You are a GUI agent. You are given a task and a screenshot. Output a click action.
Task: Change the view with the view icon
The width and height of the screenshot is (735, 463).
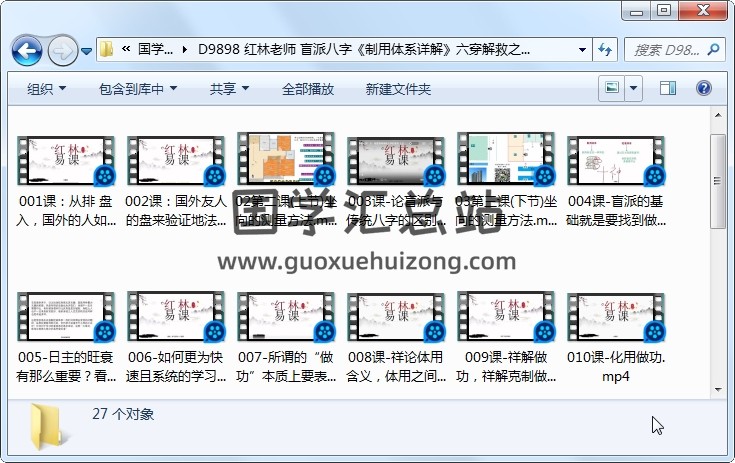(x=611, y=88)
